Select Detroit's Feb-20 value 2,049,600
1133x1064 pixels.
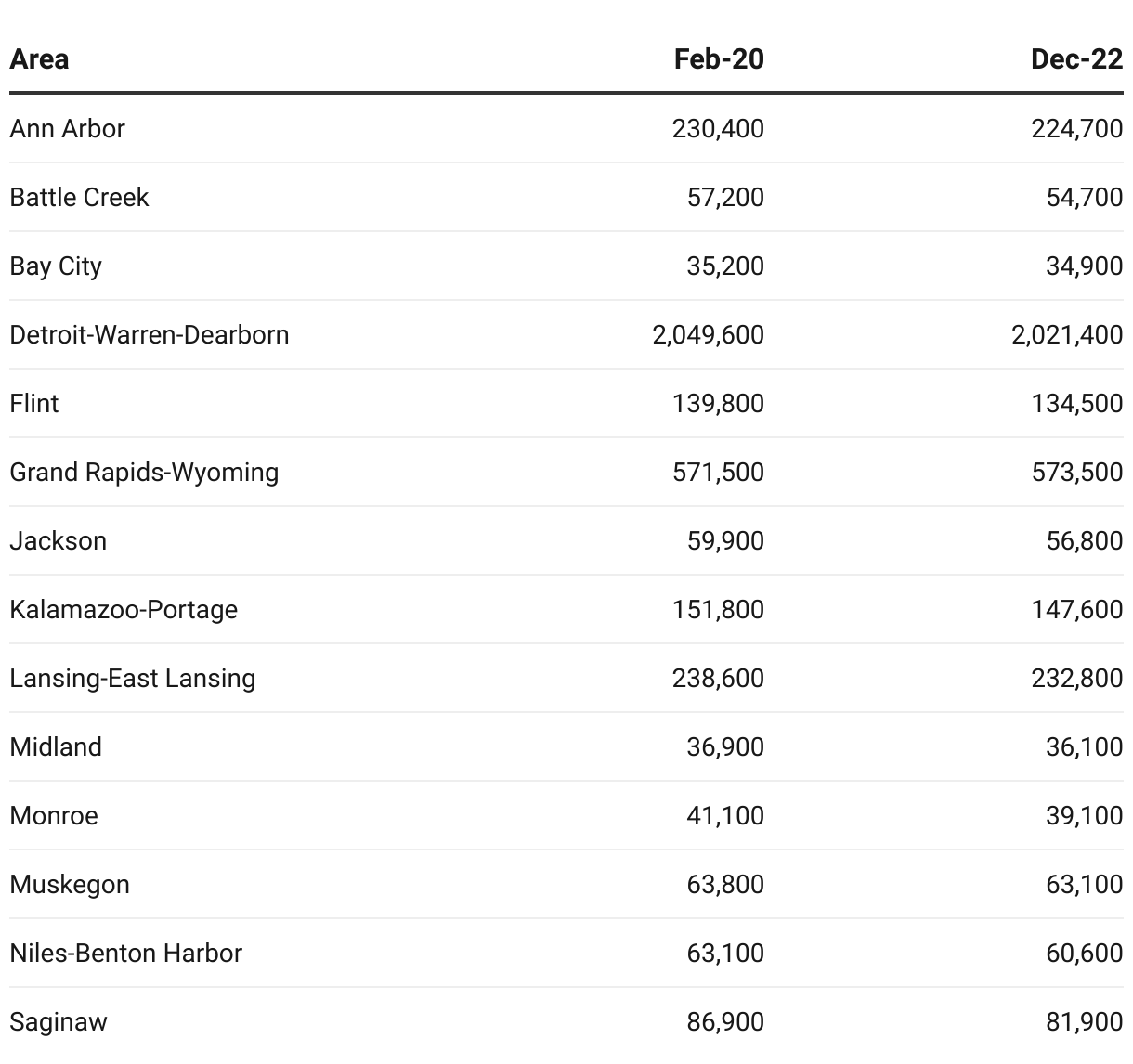click(708, 334)
